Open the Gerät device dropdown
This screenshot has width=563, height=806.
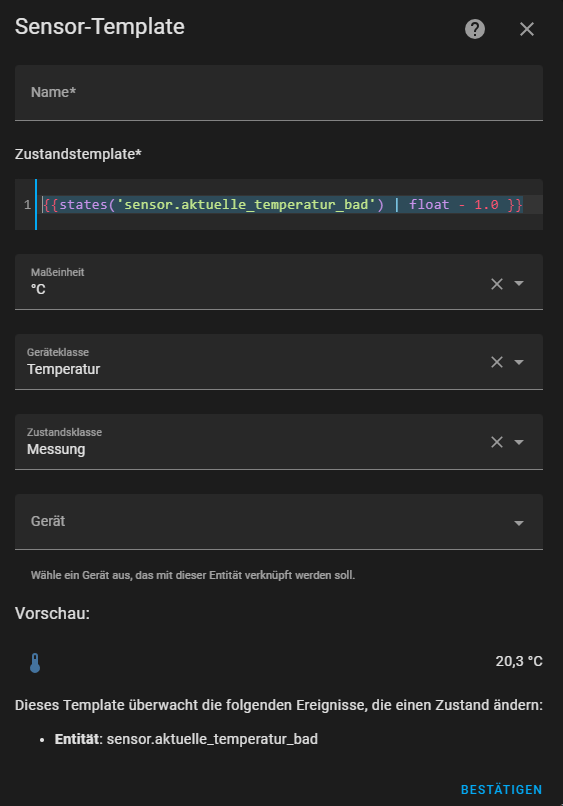279,522
